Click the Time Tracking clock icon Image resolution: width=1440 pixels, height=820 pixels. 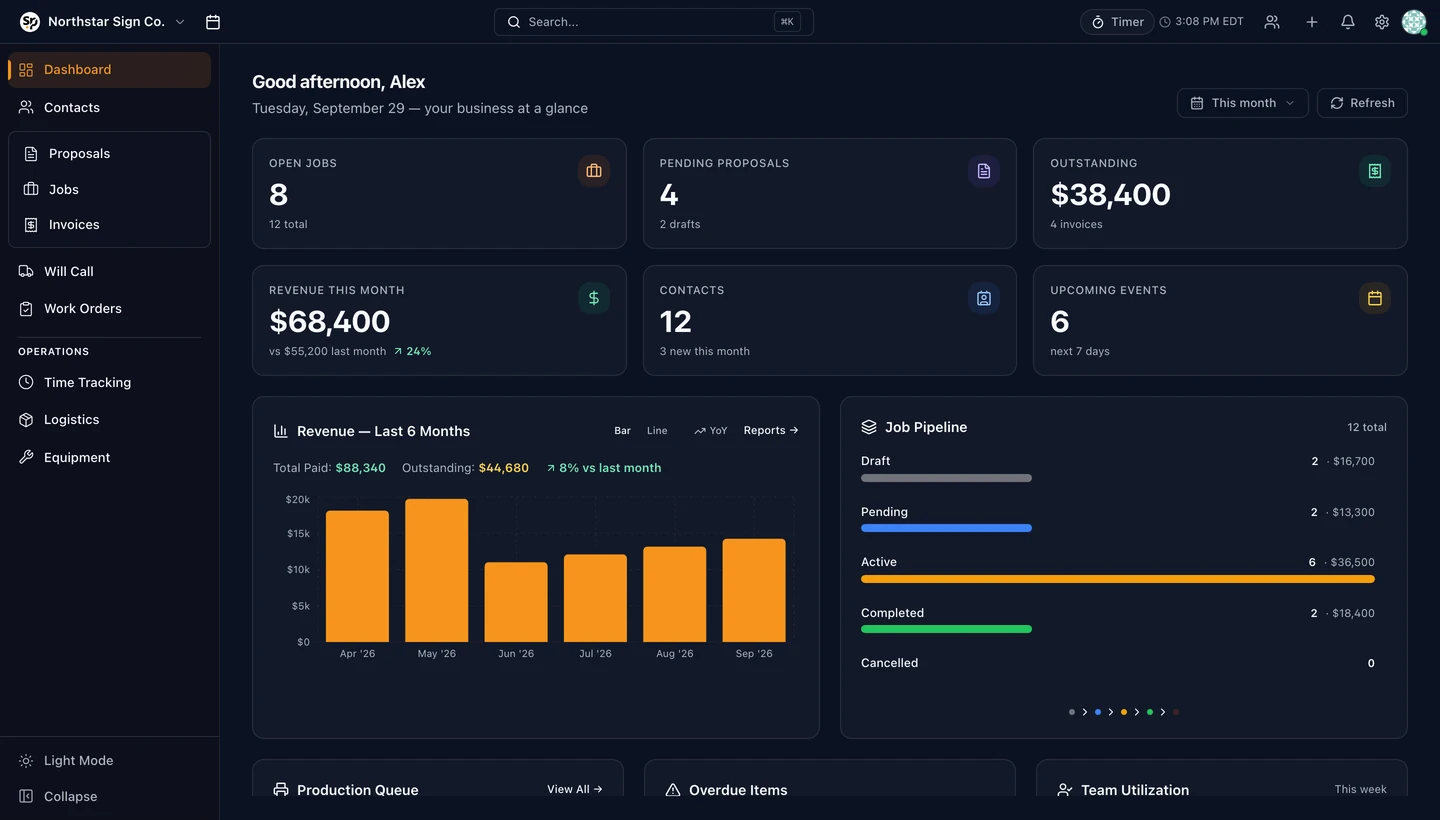point(26,382)
